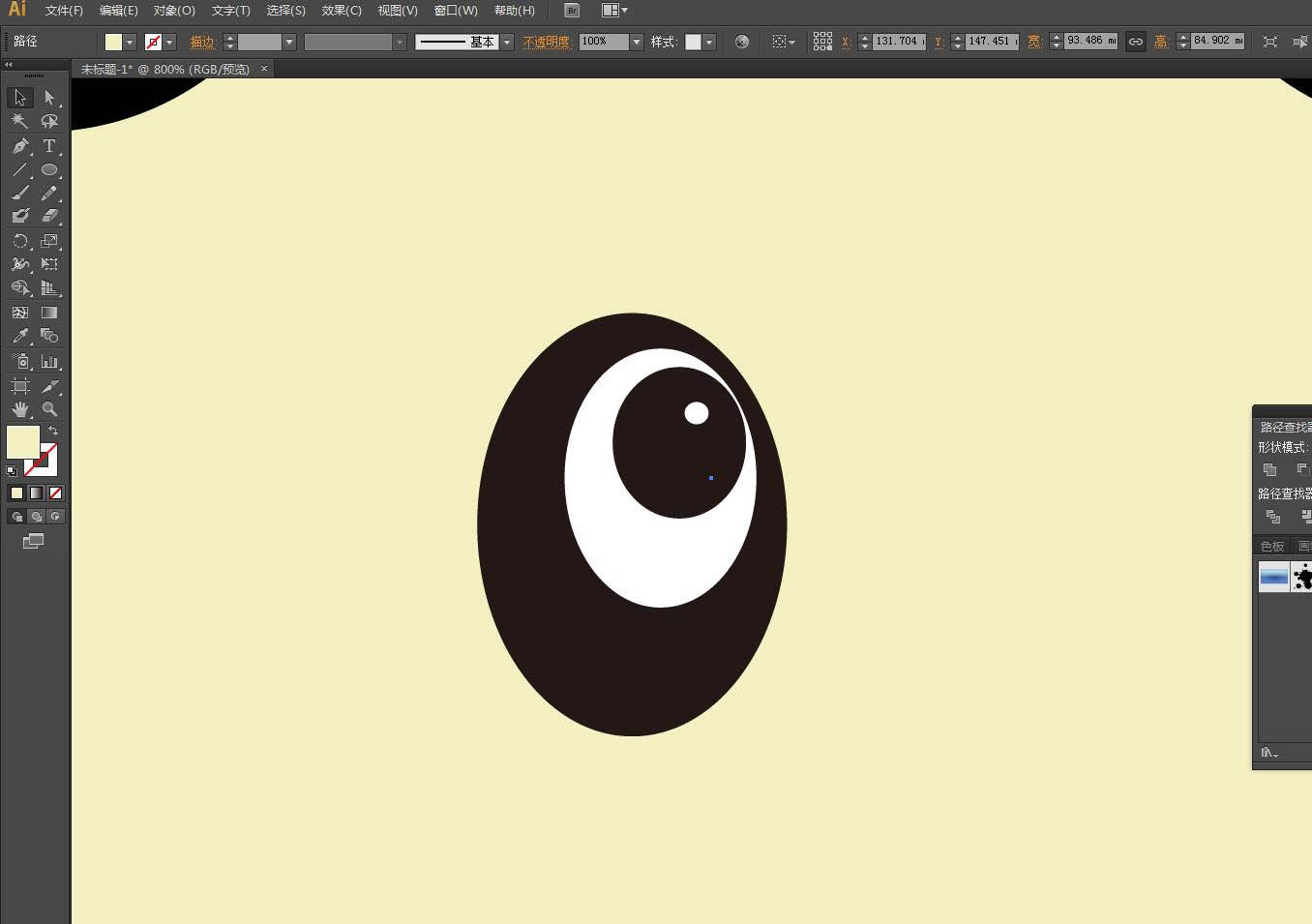Click the fill color swatch in toolbox
Image resolution: width=1312 pixels, height=924 pixels.
[22, 441]
